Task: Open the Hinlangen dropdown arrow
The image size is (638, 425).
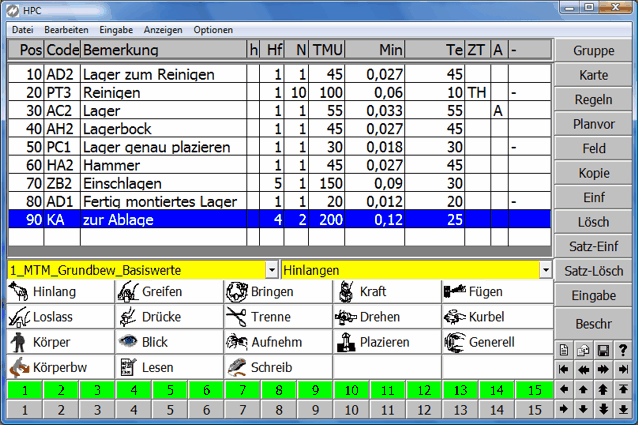Action: (x=545, y=270)
